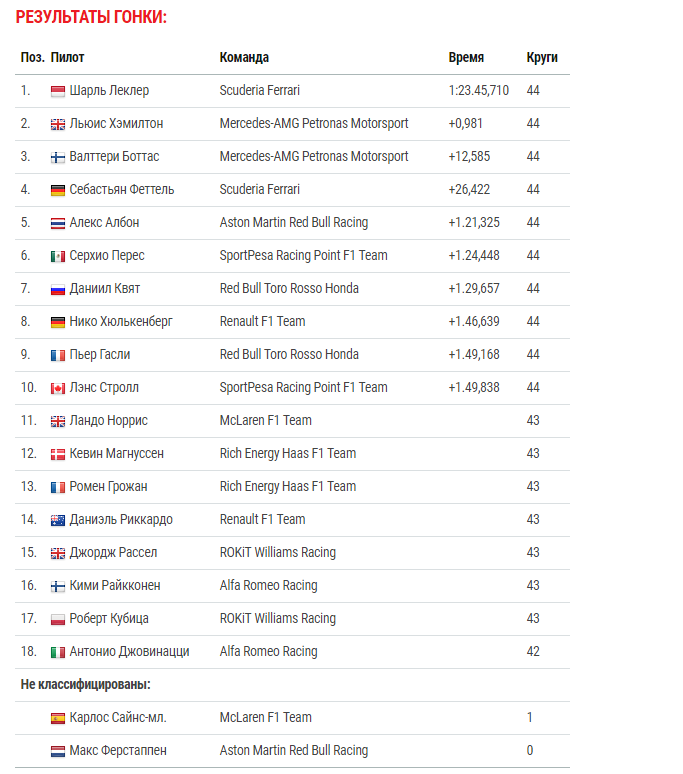683x774 pixels.
Task: Click team Red Bull Toro Rosso Honda for Гасли
Action: point(289,354)
